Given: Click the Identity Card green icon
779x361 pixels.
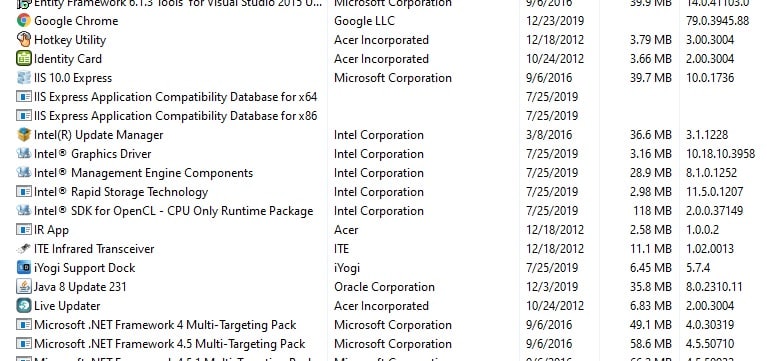Looking at the screenshot, I should pos(23,59).
